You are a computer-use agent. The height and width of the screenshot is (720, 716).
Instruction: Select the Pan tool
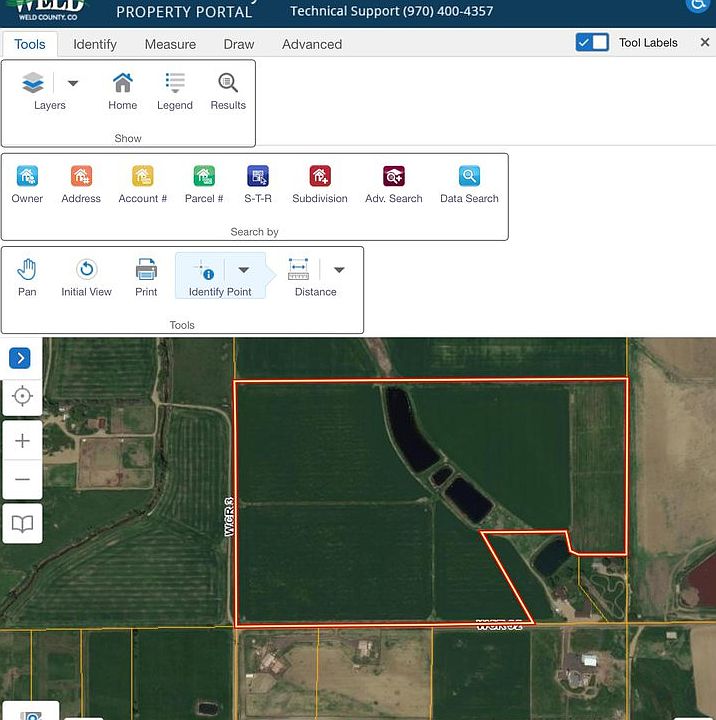[27, 277]
